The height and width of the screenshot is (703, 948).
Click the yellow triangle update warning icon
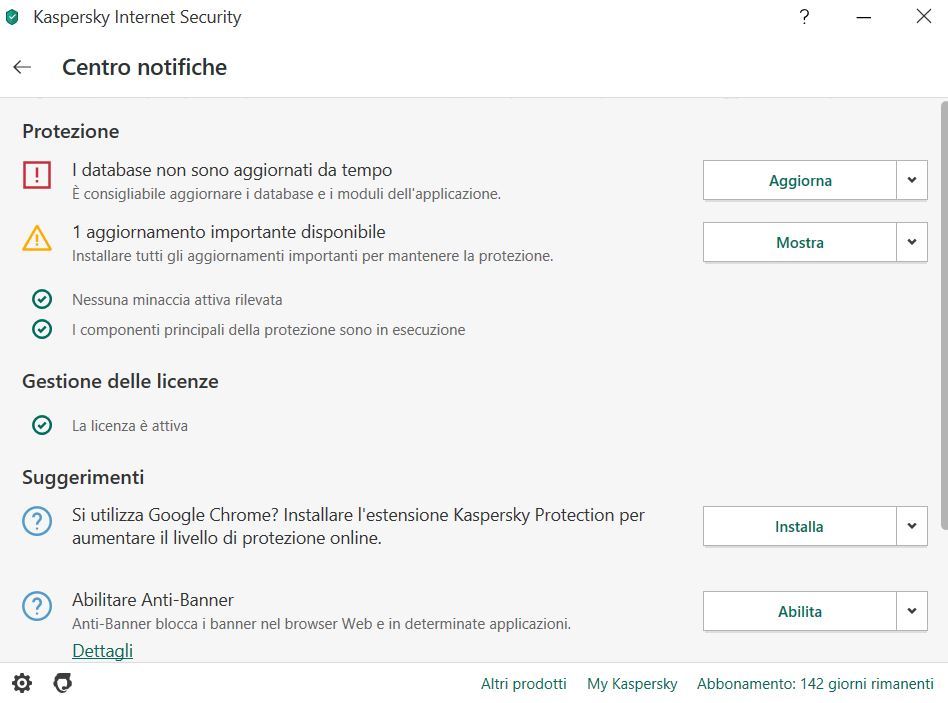[37, 238]
